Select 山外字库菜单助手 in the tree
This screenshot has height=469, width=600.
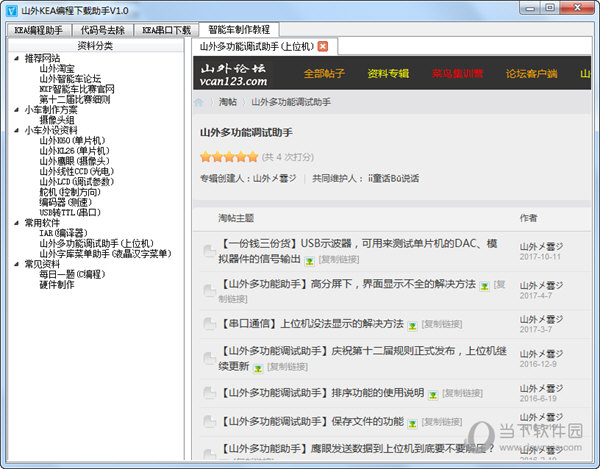tap(105, 254)
